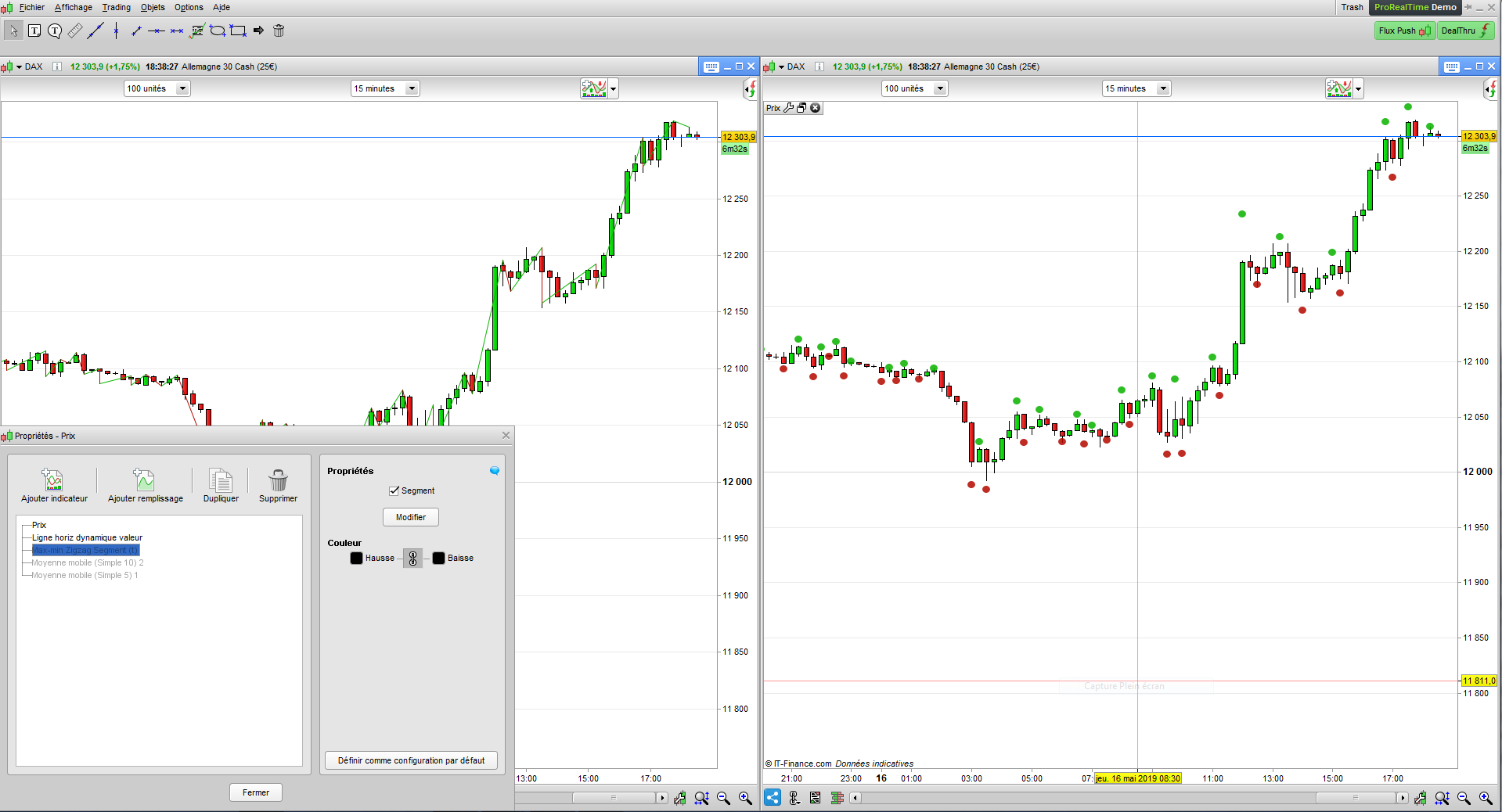Click Prix duplicate-window icon on right chart

(x=801, y=108)
